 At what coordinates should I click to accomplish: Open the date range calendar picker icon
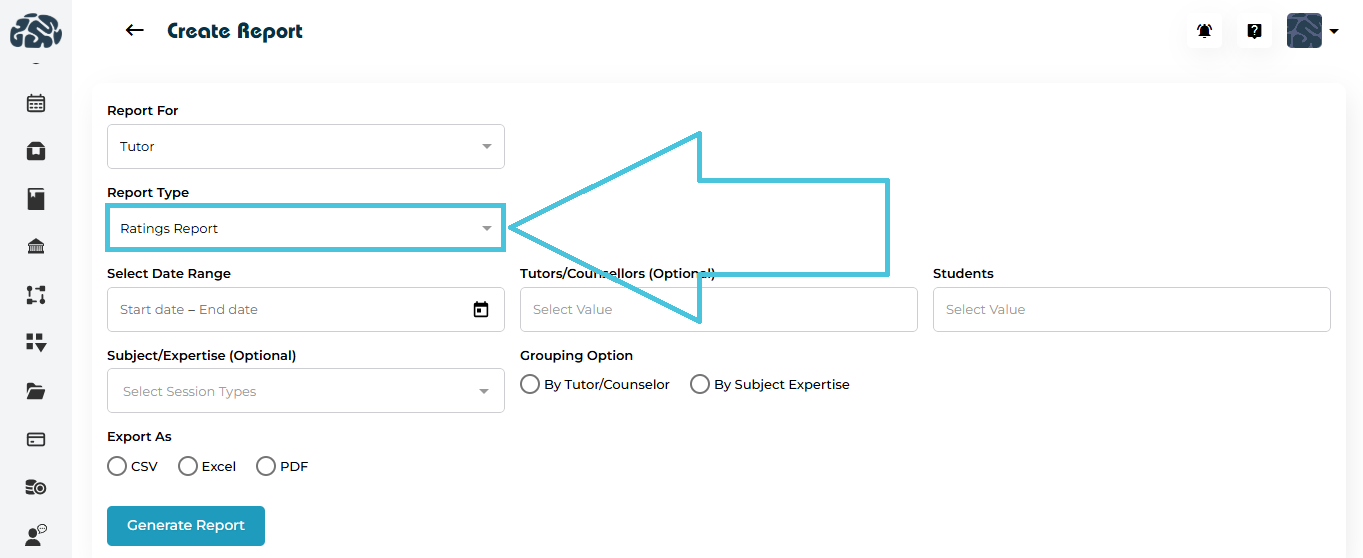point(481,310)
